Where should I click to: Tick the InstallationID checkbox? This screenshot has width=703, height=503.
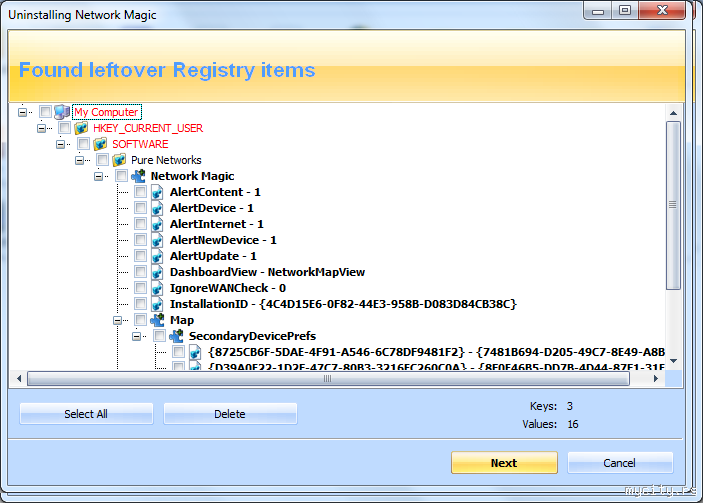tap(141, 304)
